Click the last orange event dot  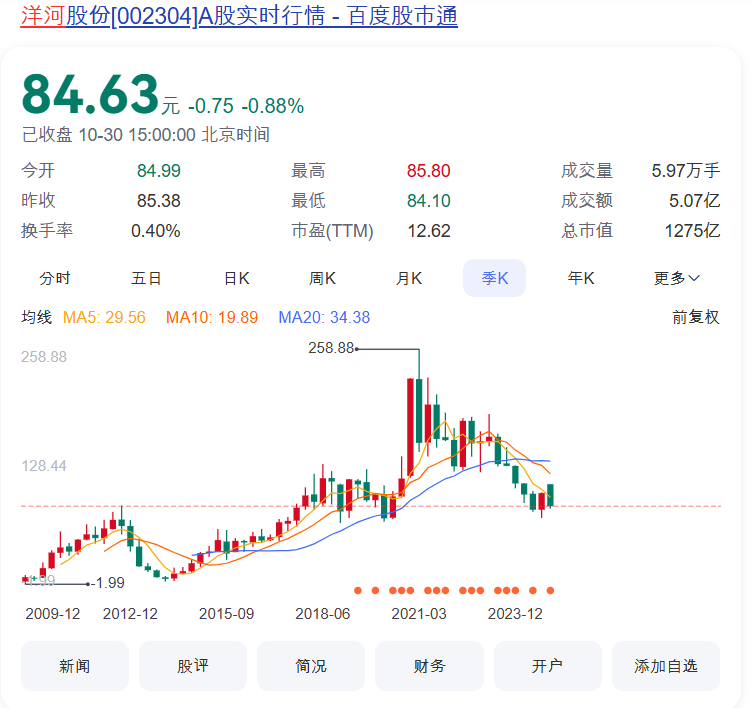pyautogui.click(x=551, y=590)
